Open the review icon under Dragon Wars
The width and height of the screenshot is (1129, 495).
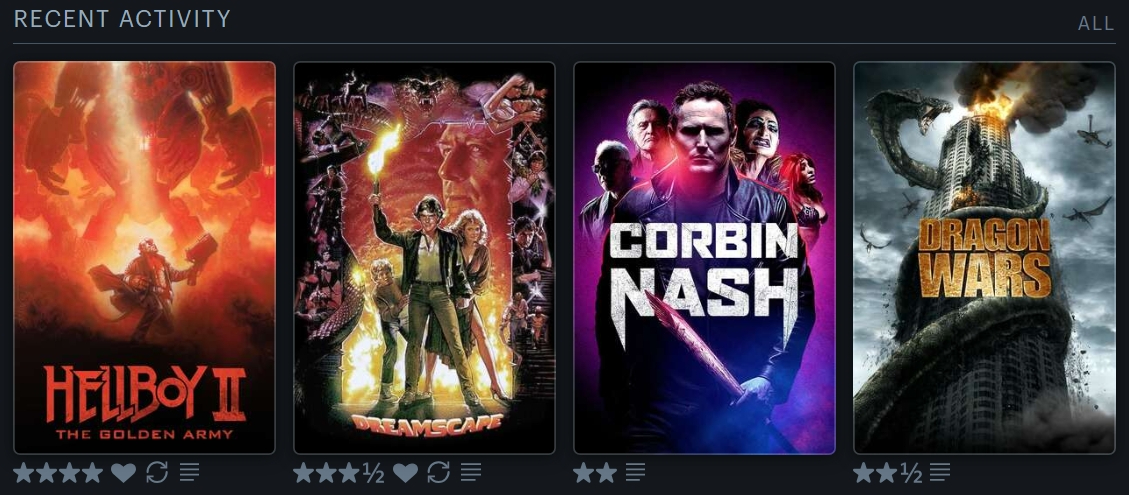click(940, 473)
